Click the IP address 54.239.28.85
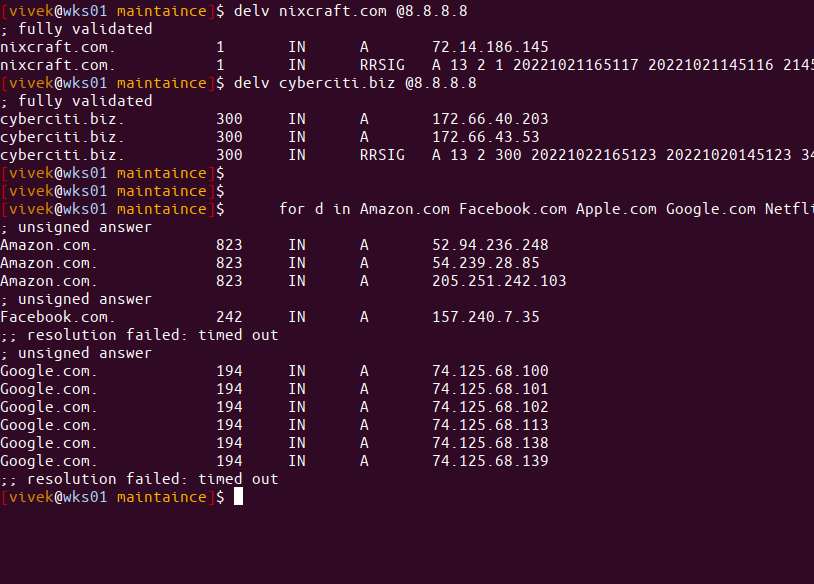This screenshot has width=814, height=584. (x=486, y=263)
